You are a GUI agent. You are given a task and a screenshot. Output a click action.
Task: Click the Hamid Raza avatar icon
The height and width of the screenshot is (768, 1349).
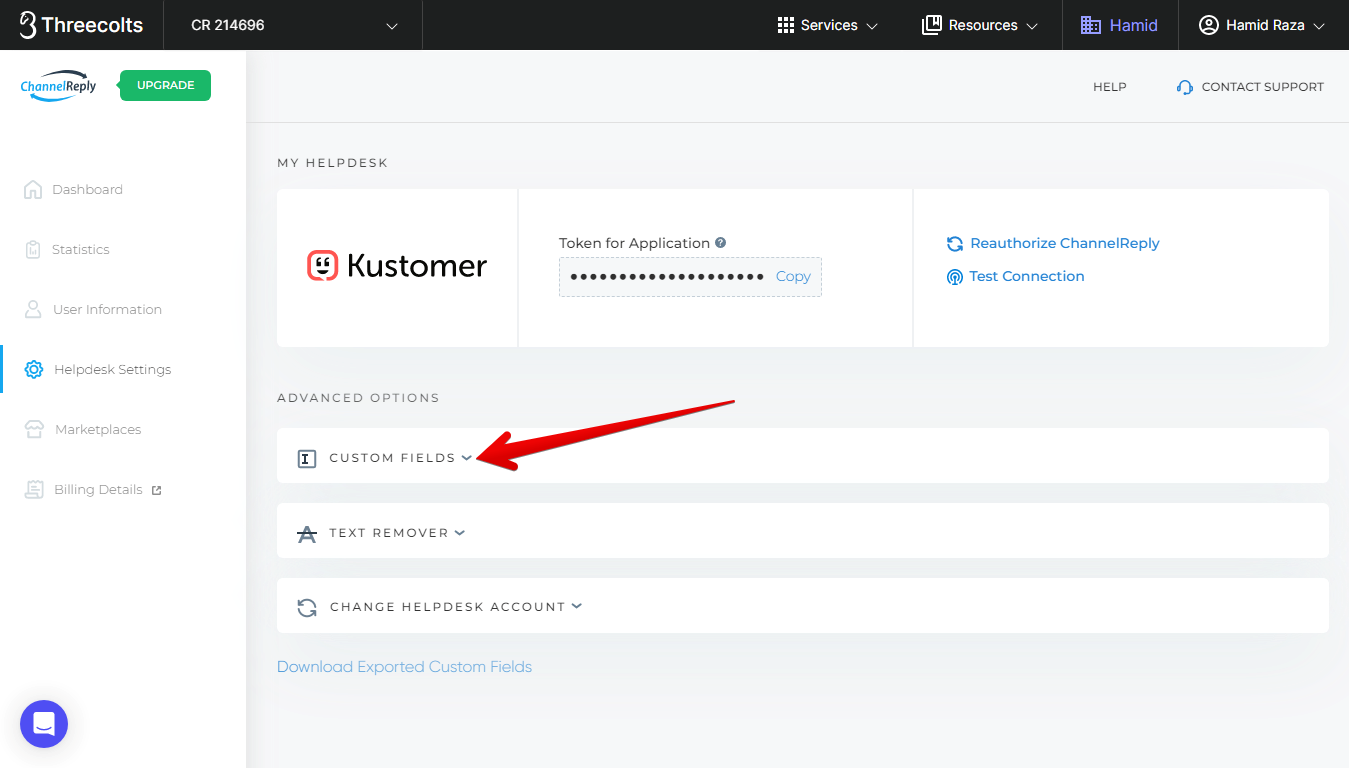[x=1209, y=25]
